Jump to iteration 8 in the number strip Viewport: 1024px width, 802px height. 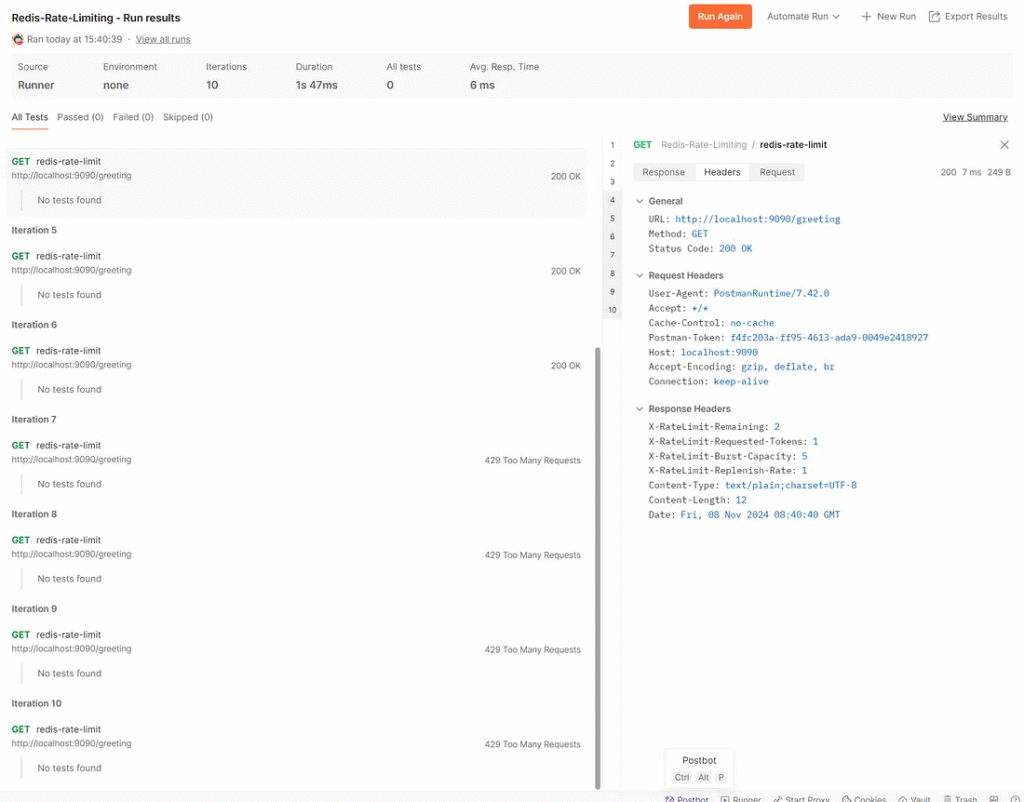tap(612, 273)
